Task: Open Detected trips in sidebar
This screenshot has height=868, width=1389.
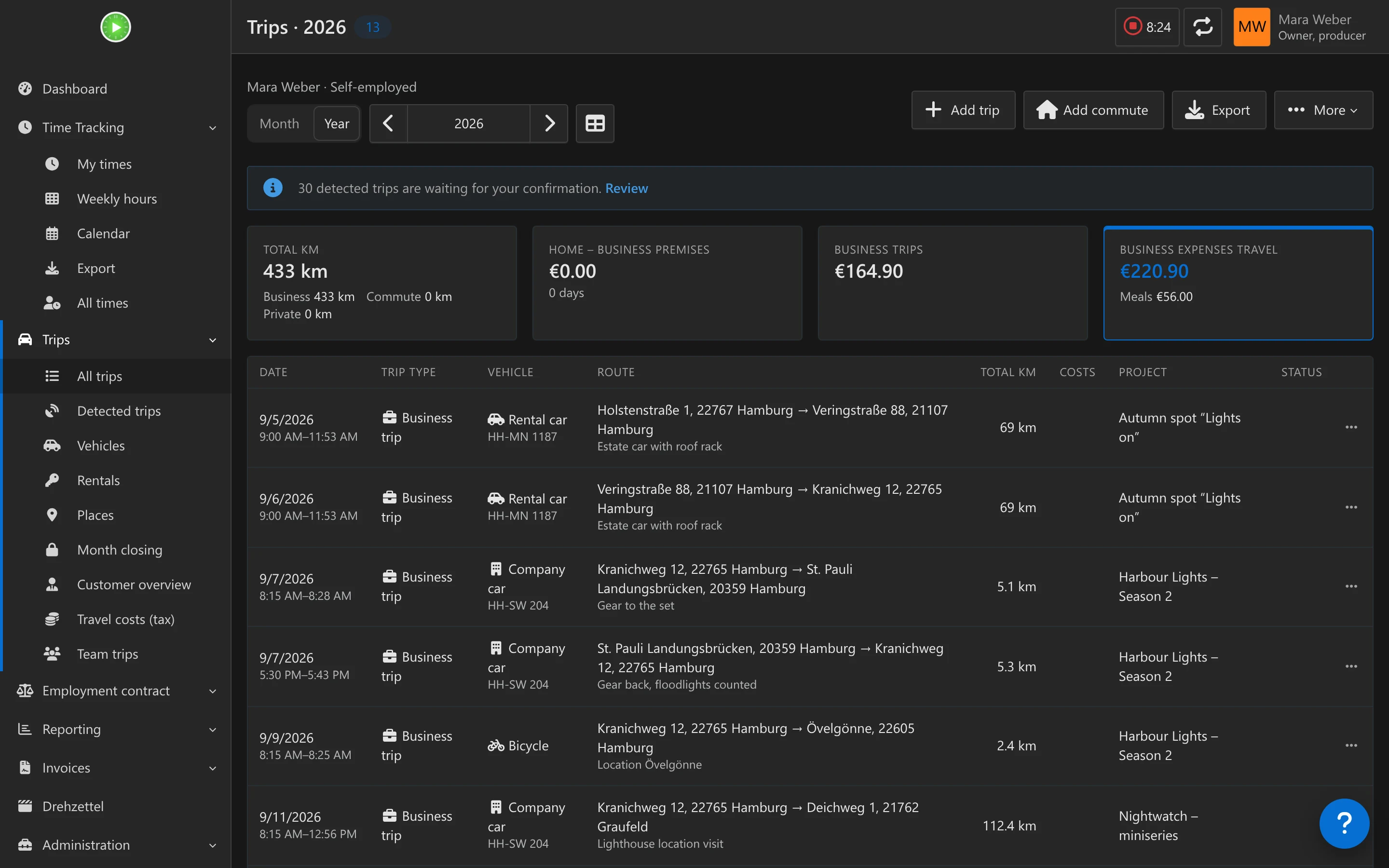Action: [115, 411]
